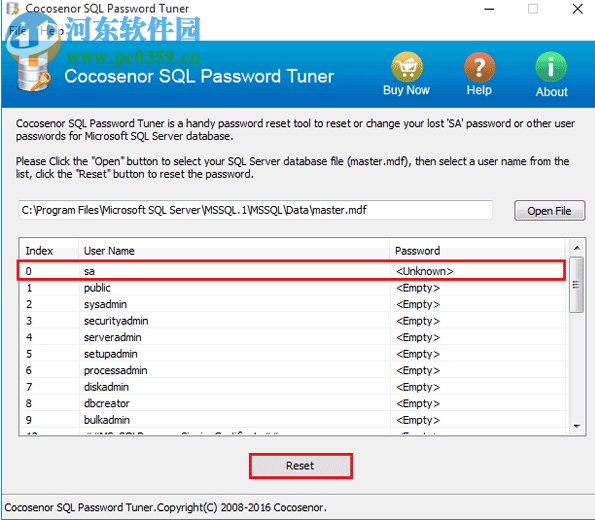Open the About info icon
This screenshot has width=595, height=520.
click(x=551, y=67)
